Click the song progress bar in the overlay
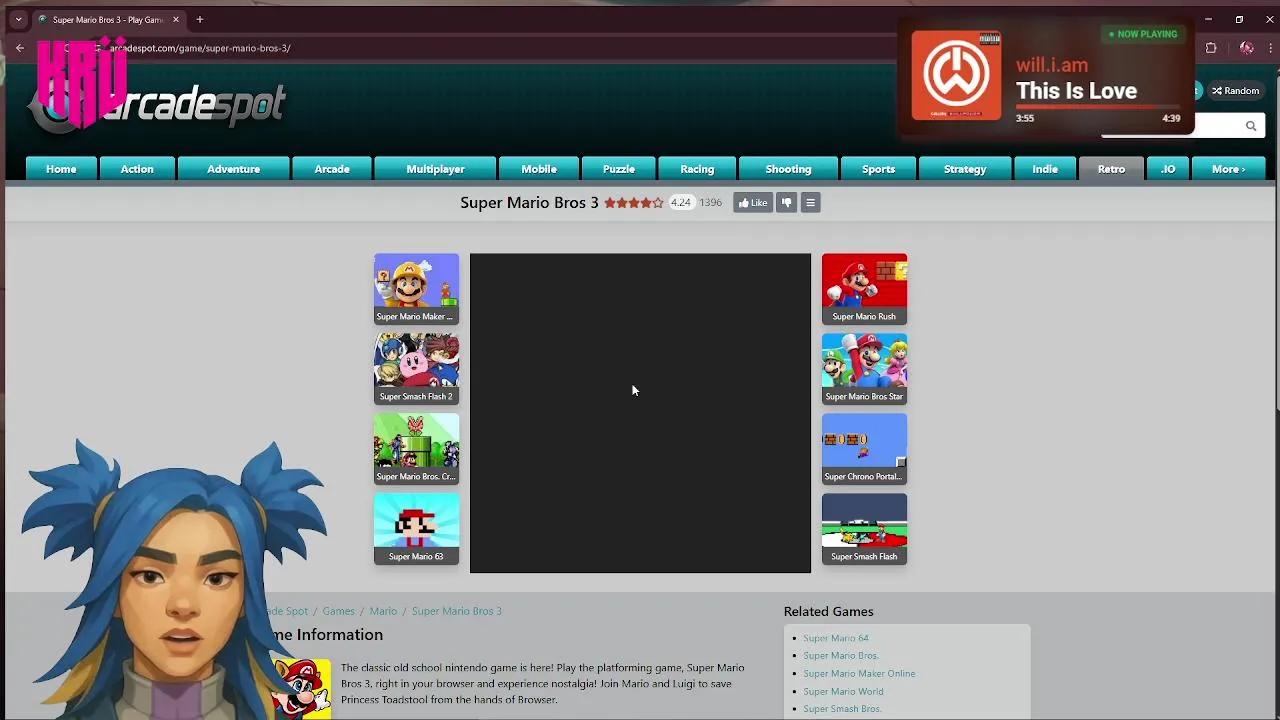 click(1098, 106)
